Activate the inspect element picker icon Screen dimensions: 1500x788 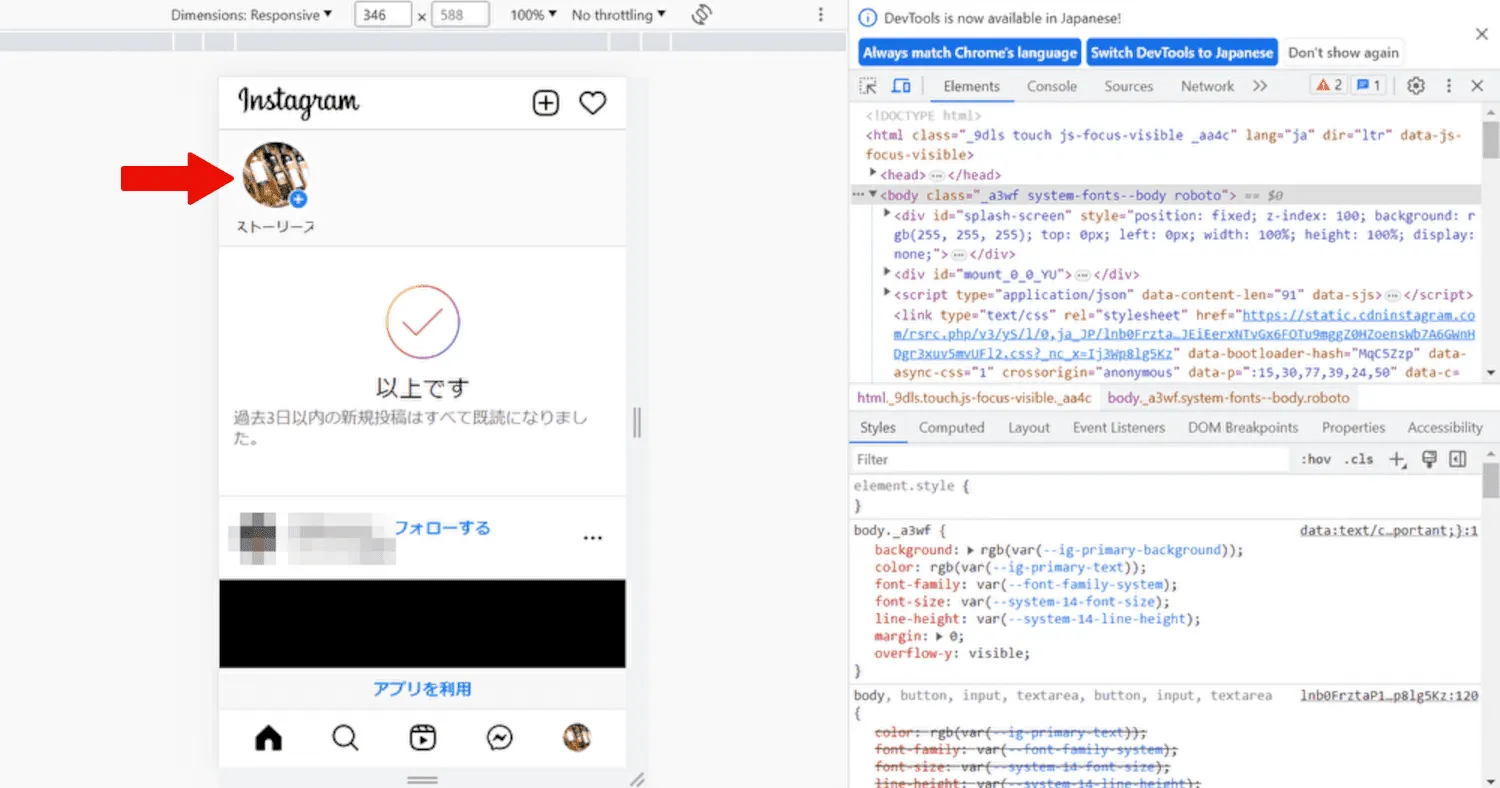(868, 86)
